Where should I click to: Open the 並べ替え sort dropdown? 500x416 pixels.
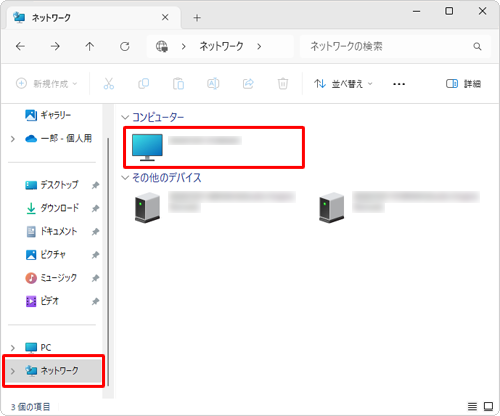(x=343, y=84)
